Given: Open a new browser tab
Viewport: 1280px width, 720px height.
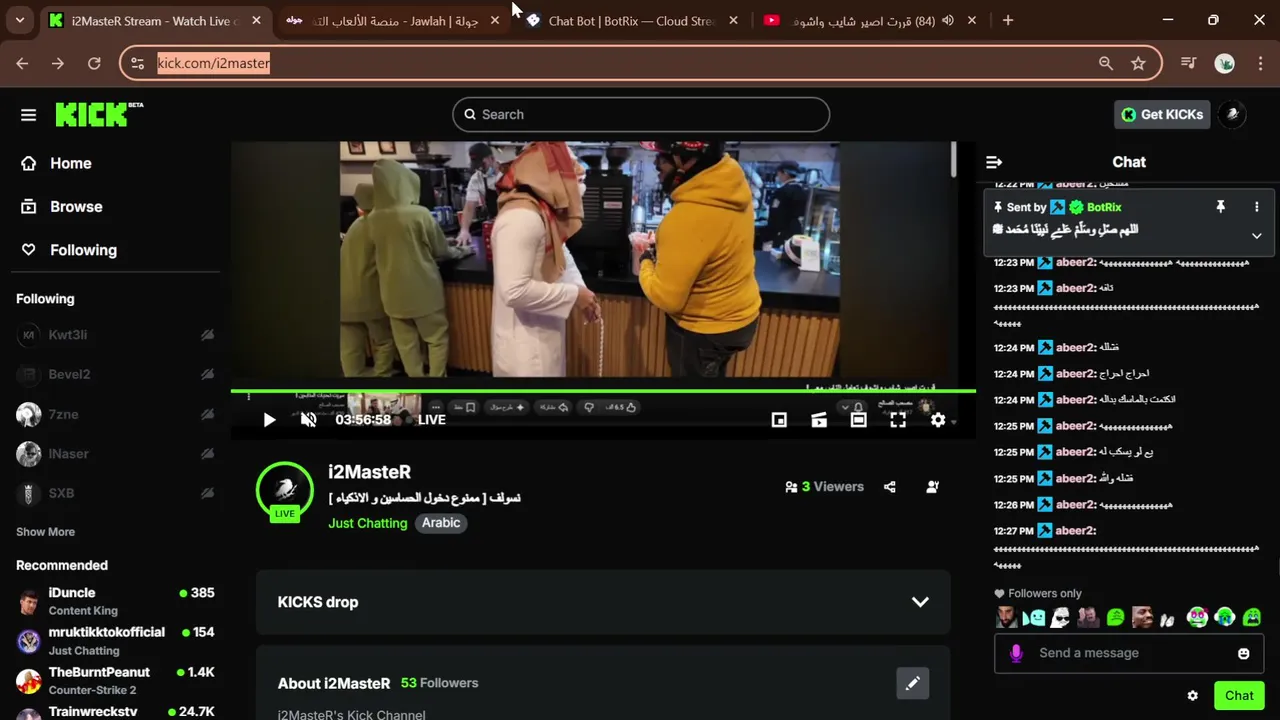Looking at the screenshot, I should 1008,20.
